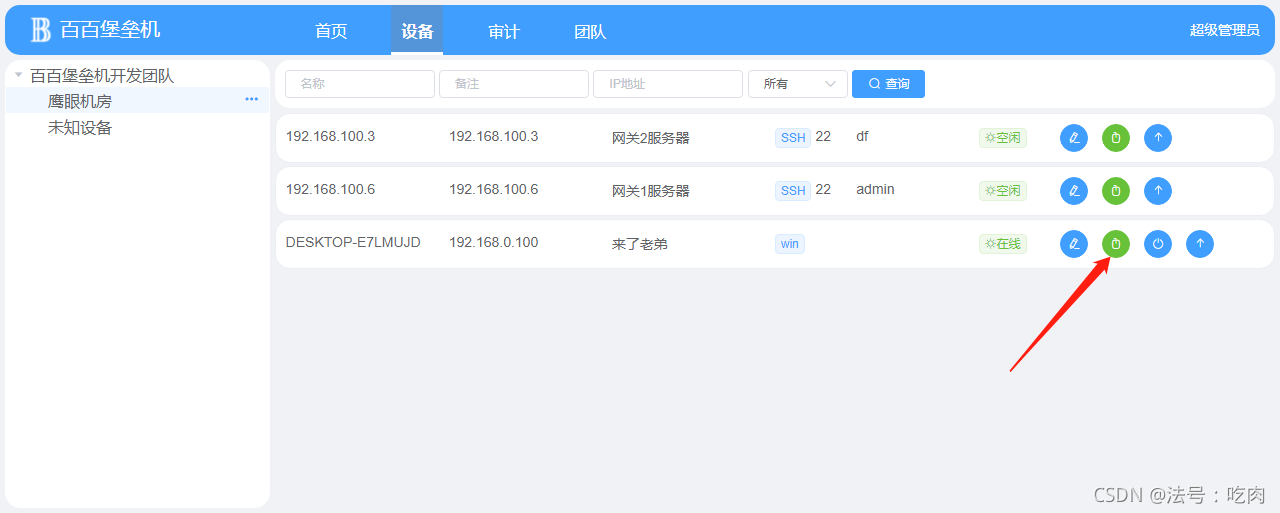Go to the 首页 tab
The width and height of the screenshot is (1280, 513).
click(x=331, y=31)
